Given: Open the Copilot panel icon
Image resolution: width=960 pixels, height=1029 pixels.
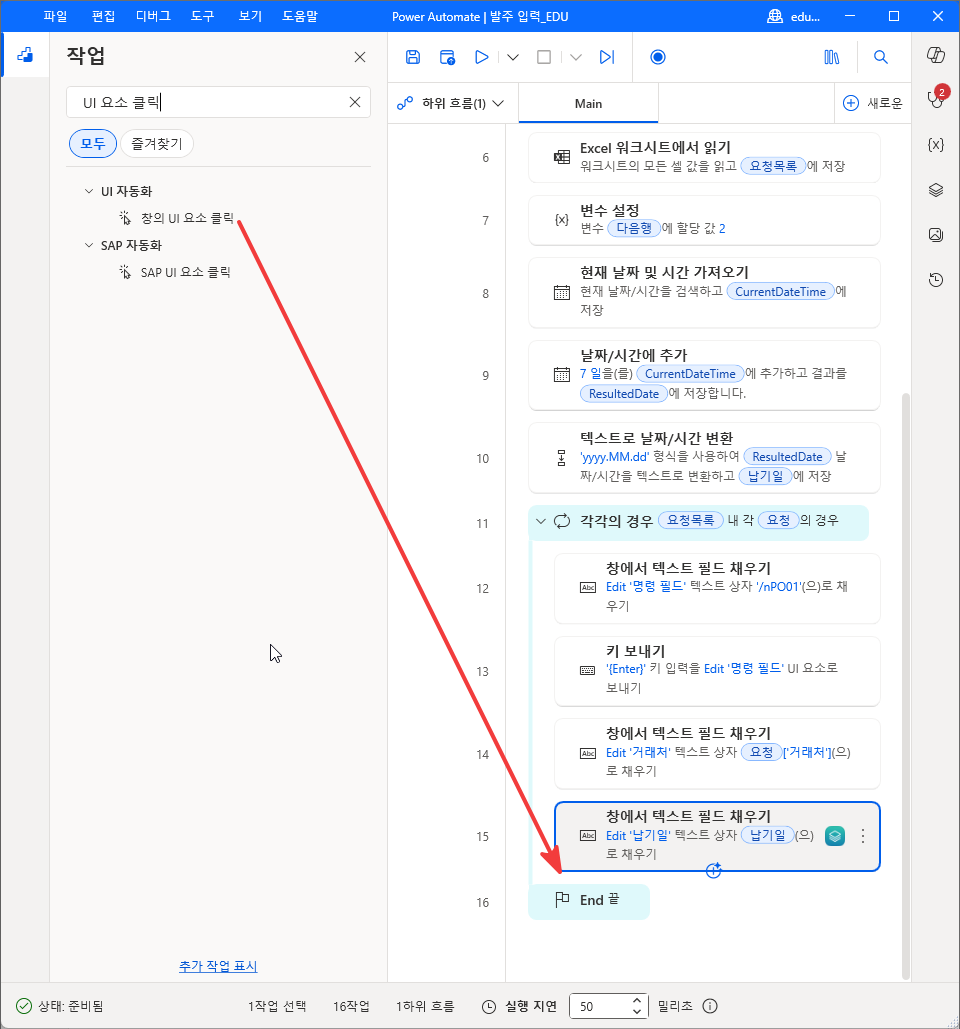Looking at the screenshot, I should pos(936,55).
